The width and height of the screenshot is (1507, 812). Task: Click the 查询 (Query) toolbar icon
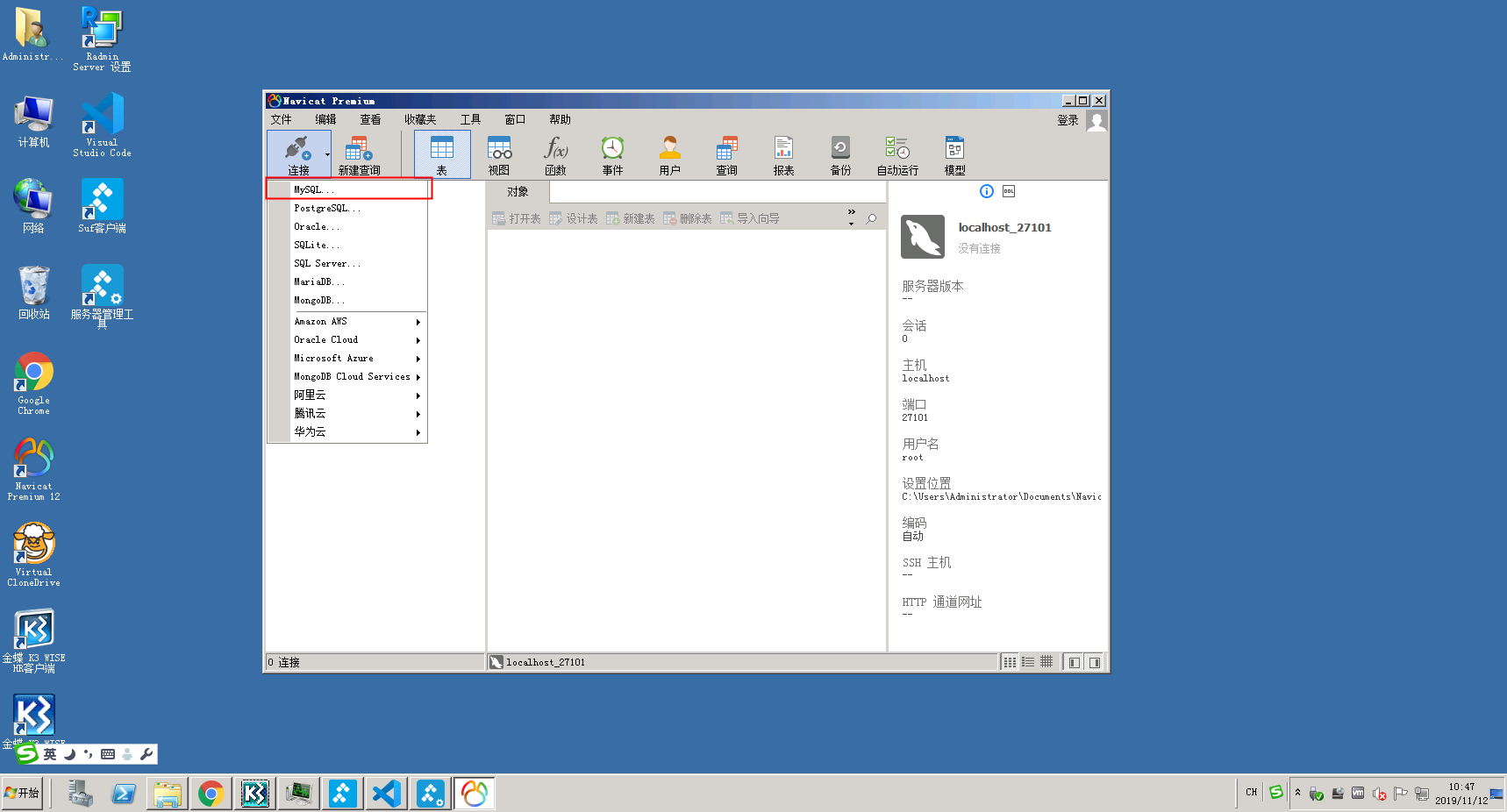(x=727, y=154)
